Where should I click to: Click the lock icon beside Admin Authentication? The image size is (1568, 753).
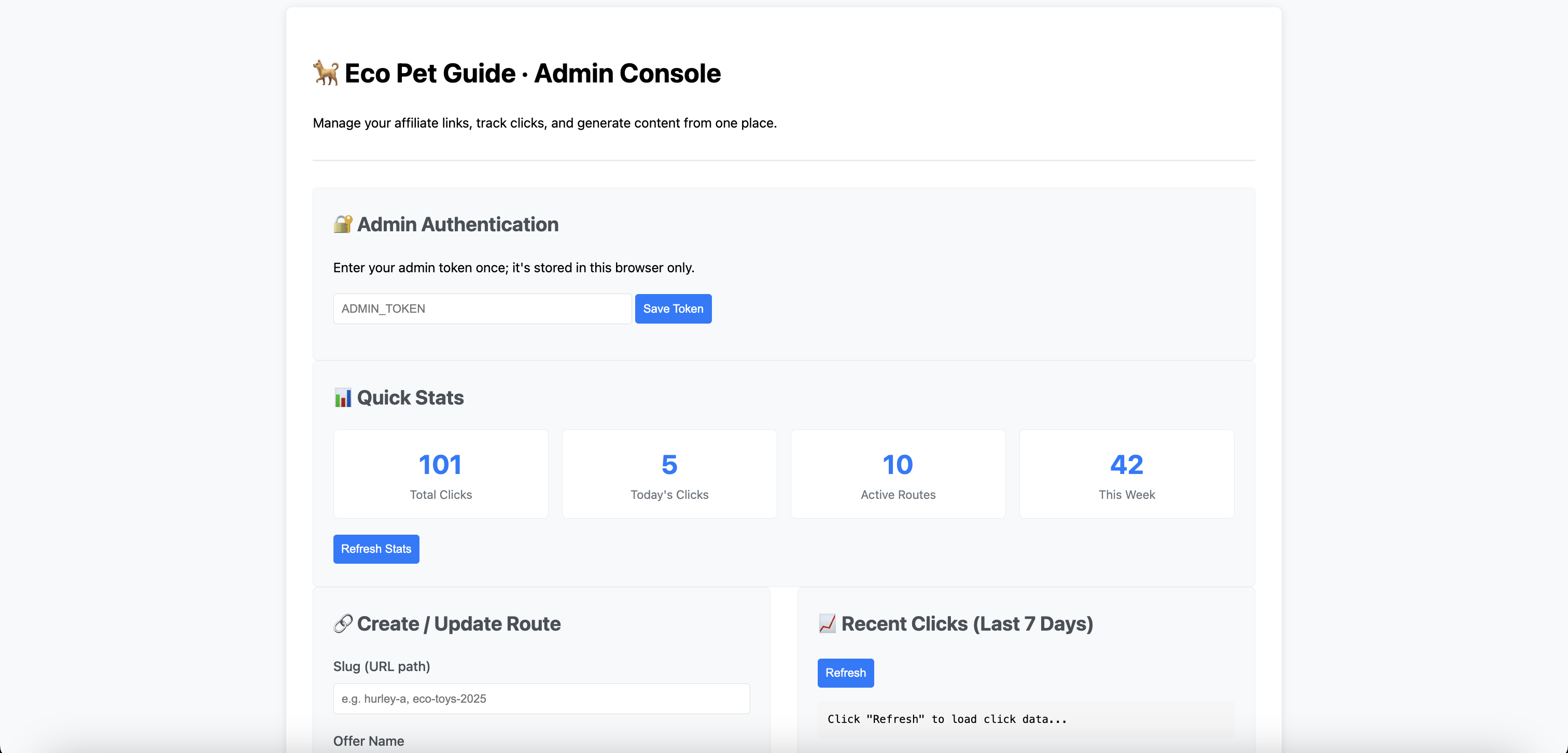coord(343,224)
